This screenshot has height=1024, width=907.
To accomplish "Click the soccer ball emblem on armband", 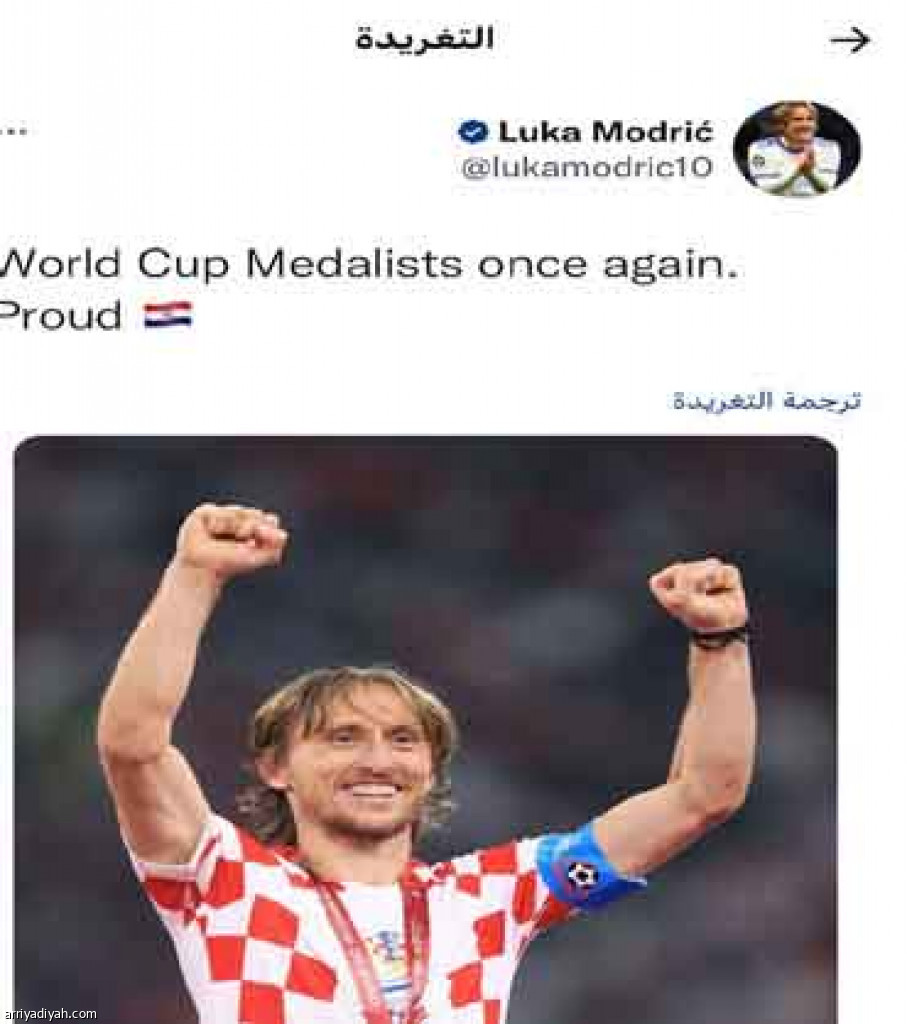I will coord(582,876).
